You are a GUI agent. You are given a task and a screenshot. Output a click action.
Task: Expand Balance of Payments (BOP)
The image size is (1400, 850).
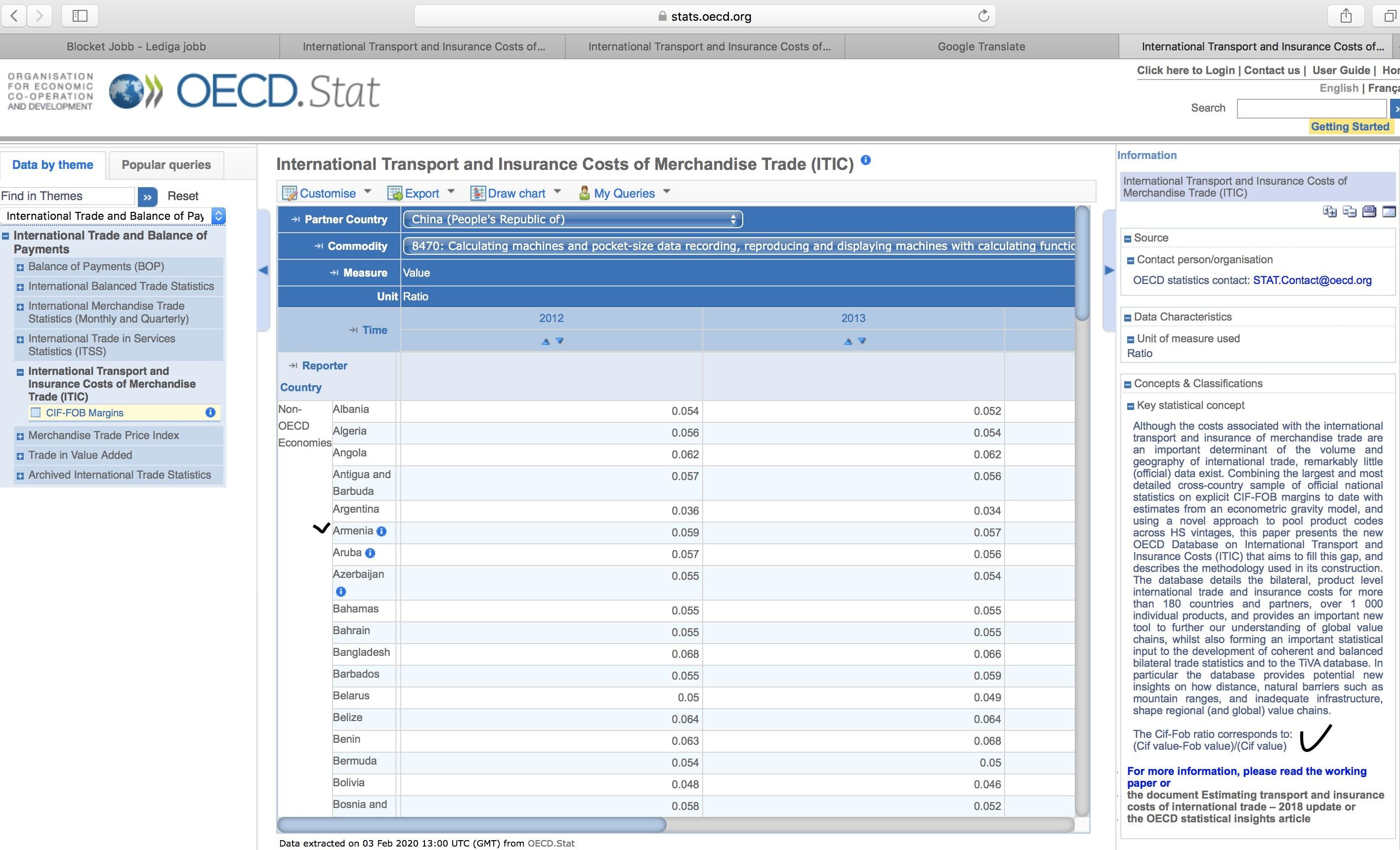coord(20,267)
